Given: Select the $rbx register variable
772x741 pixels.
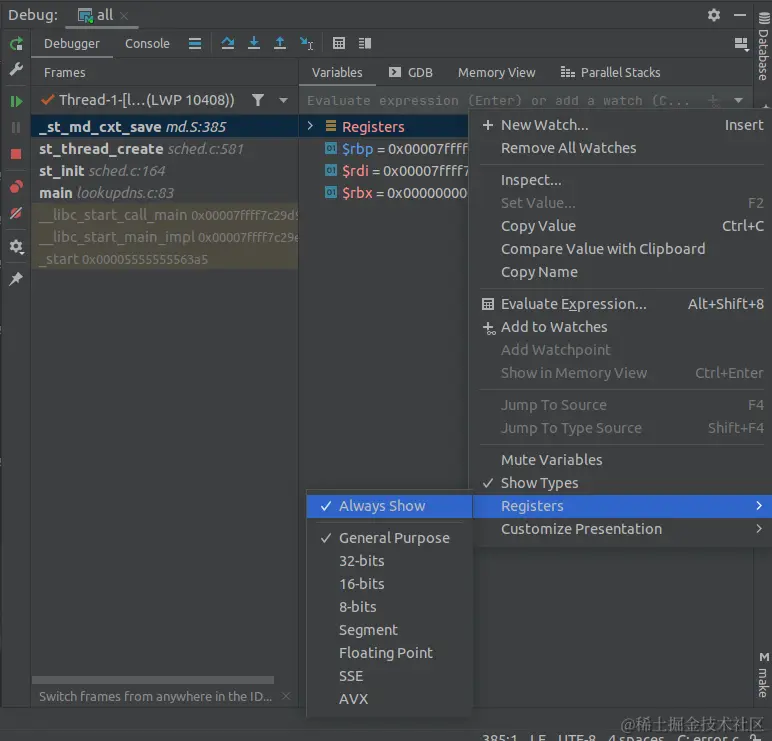Looking at the screenshot, I should pos(394,193).
